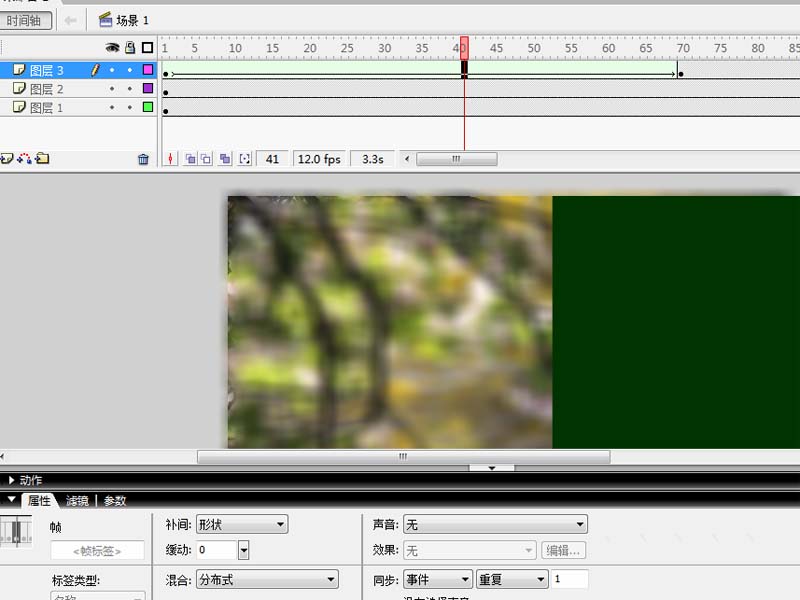Viewport: 800px width, 600px height.
Task: Click the 12.0 fps frame rate
Action: click(319, 159)
